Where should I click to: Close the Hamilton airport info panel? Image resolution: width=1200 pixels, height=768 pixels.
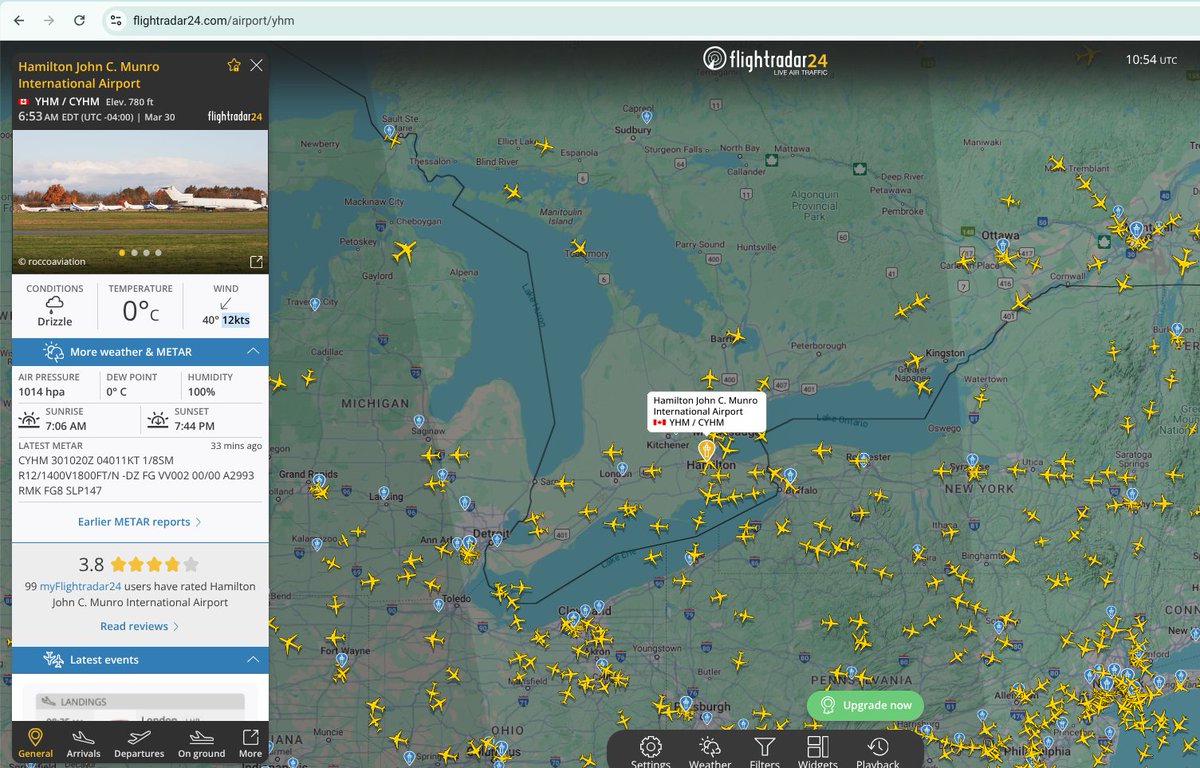tap(256, 65)
